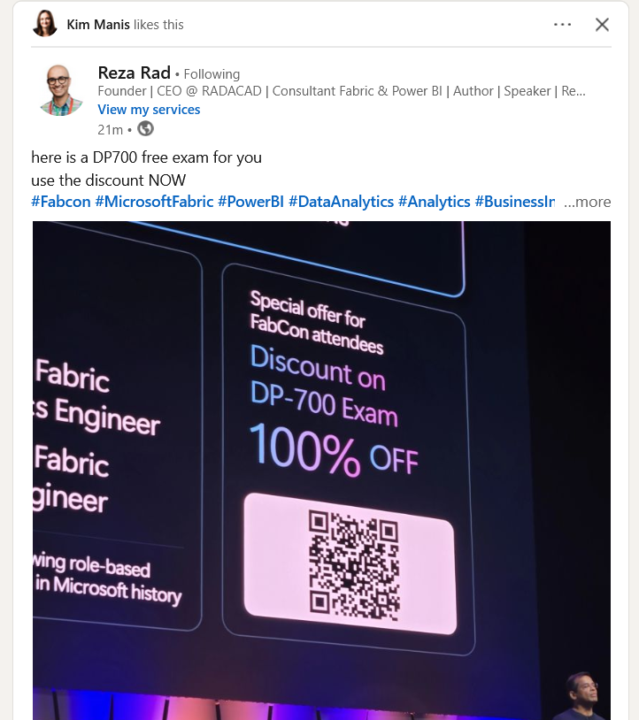The height and width of the screenshot is (720, 639).
Task: Open the DP-700 exam discount image
Action: 321,471
